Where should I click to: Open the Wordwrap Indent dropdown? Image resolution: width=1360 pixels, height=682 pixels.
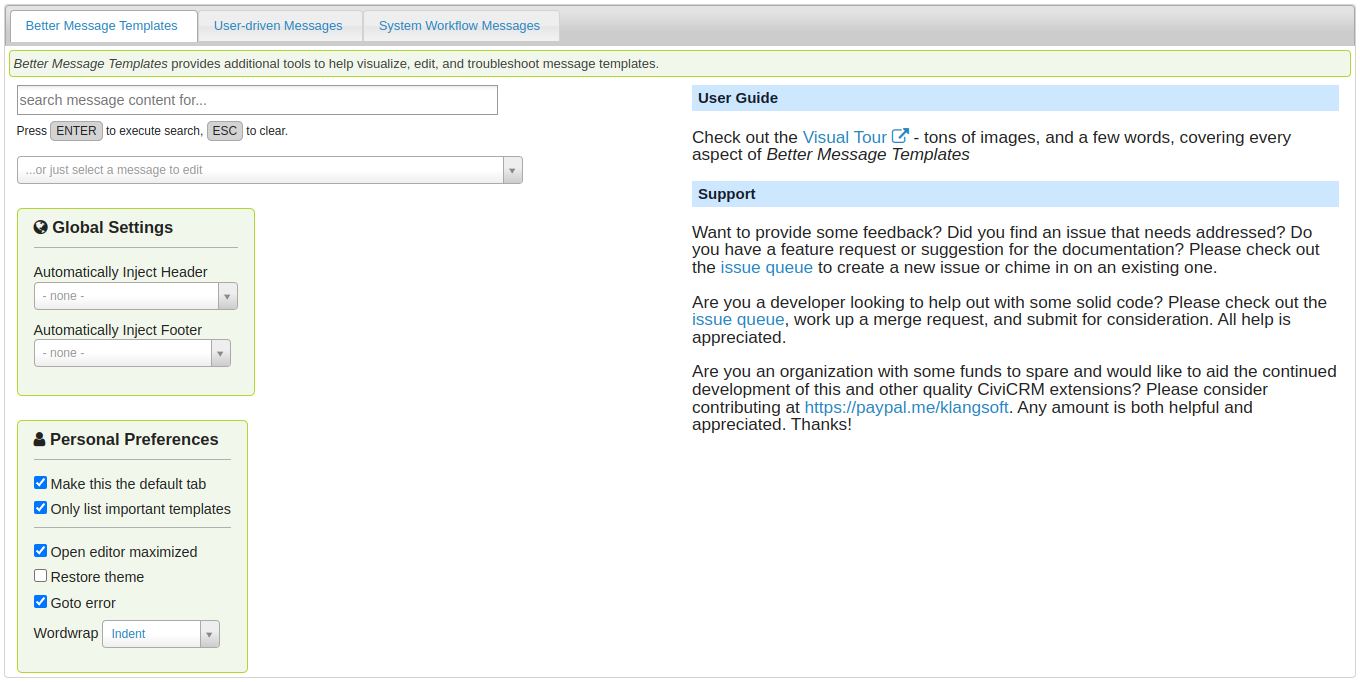tap(160, 634)
